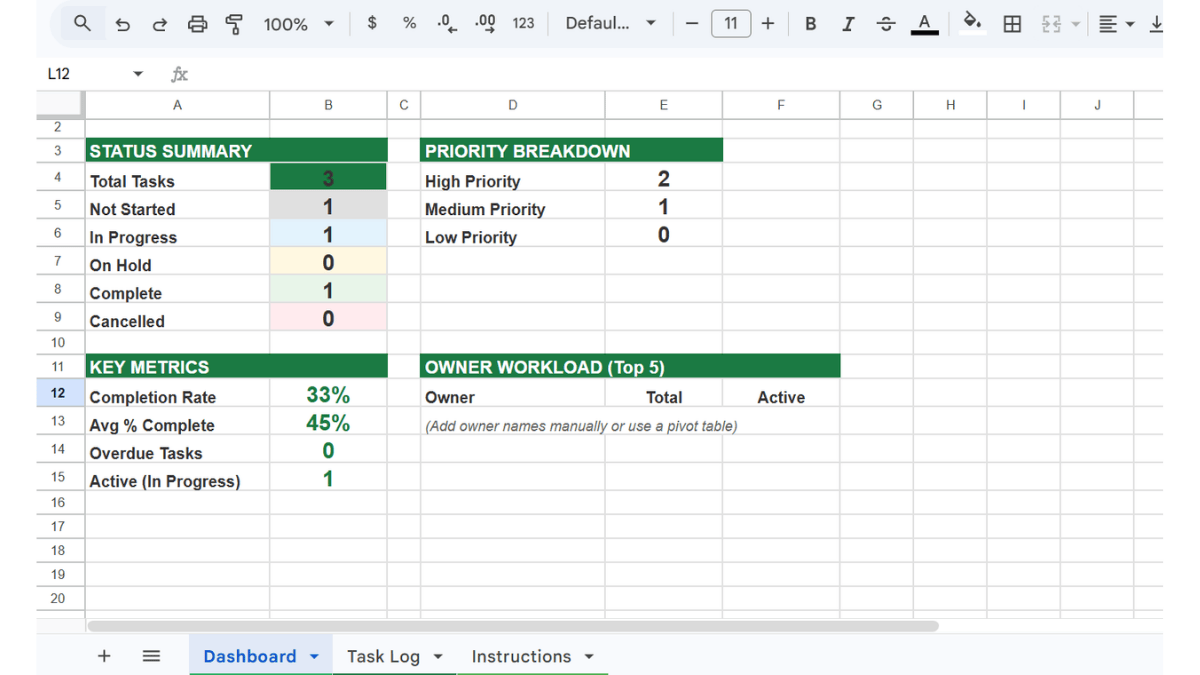
Task: Toggle italic formatting
Action: 848,22
